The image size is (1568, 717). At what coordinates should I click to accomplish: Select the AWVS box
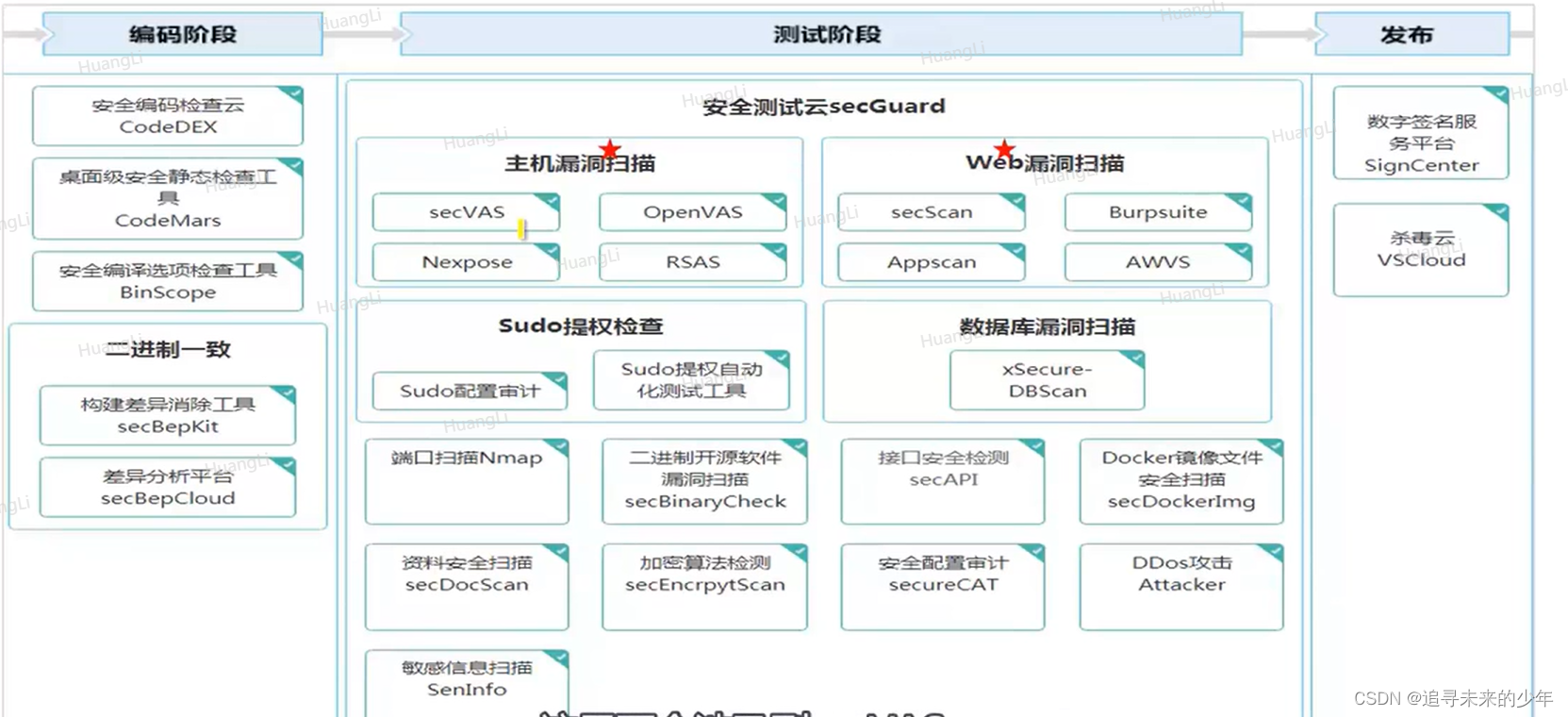1158,262
